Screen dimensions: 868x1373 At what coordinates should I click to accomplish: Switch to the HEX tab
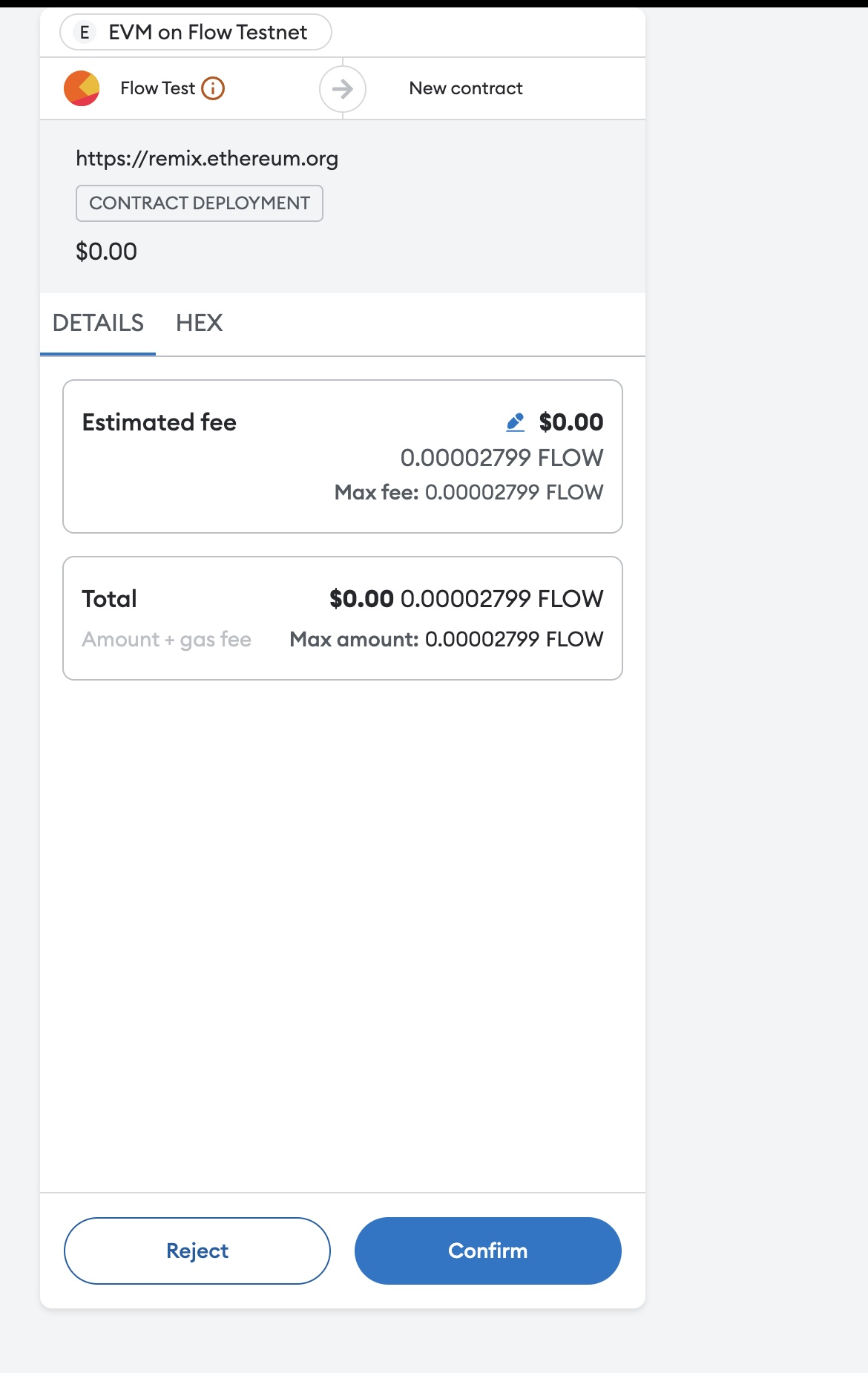coord(199,323)
